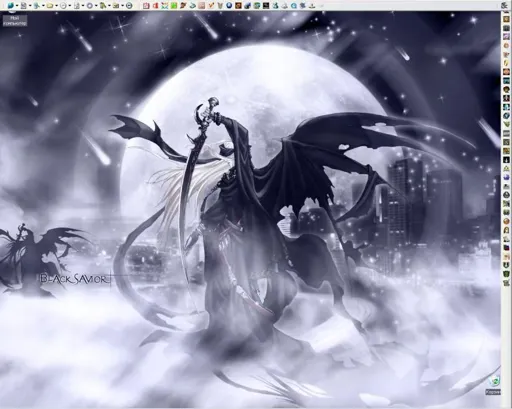Click the orange ball icon in right sidebar
The width and height of the screenshot is (512, 409).
pyautogui.click(x=507, y=221)
